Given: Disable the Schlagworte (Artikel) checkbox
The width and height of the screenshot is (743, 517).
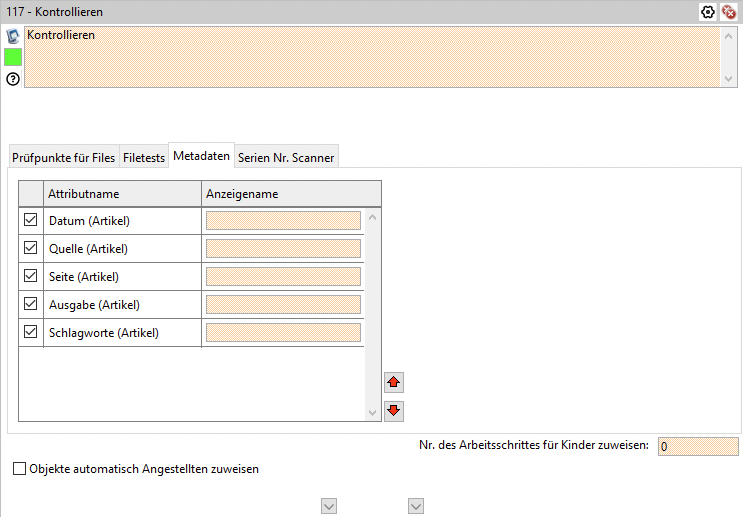Looking at the screenshot, I should (x=30, y=332).
